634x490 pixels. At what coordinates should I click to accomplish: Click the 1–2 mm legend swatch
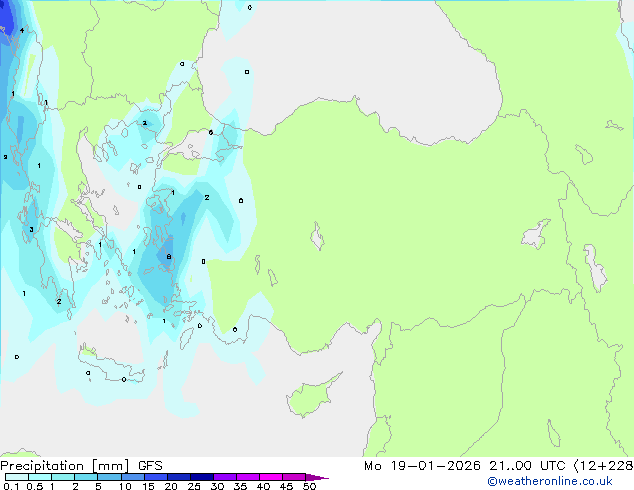[63, 477]
